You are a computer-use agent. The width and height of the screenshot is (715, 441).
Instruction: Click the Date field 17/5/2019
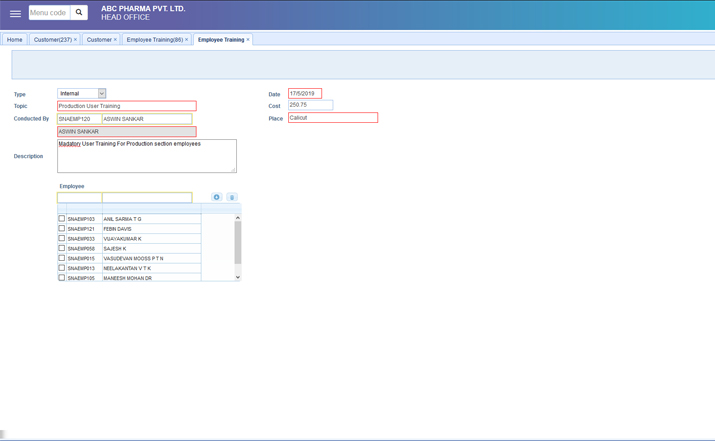click(x=305, y=93)
